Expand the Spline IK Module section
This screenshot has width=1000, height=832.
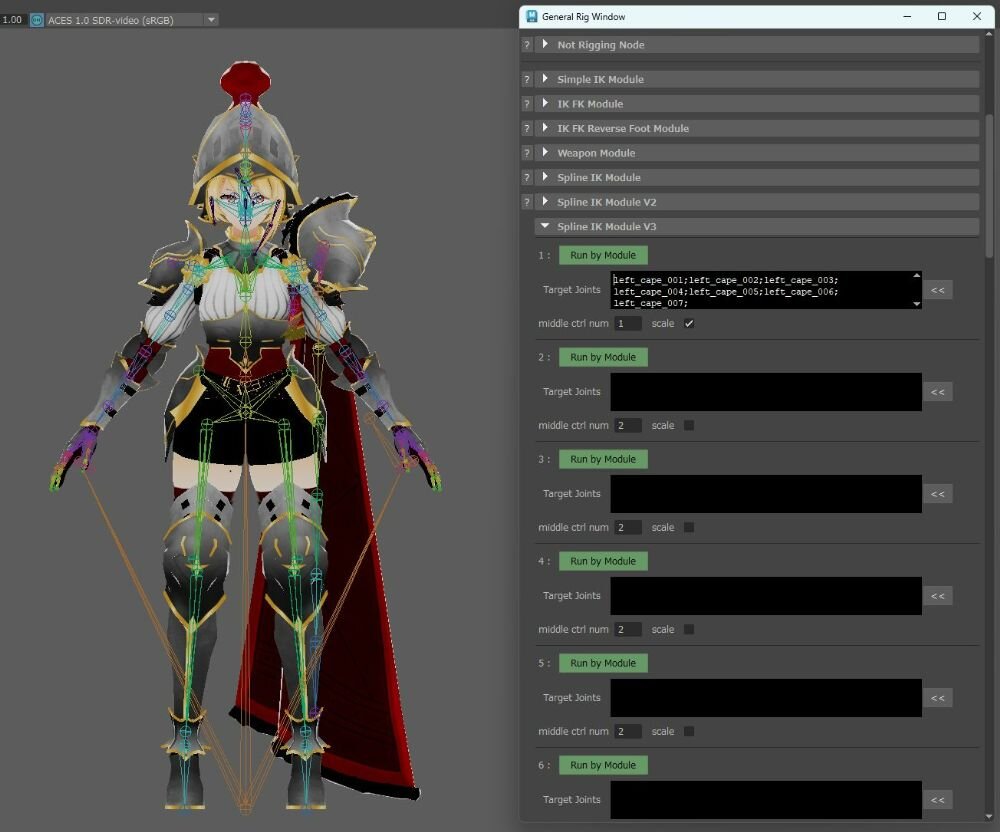(545, 178)
